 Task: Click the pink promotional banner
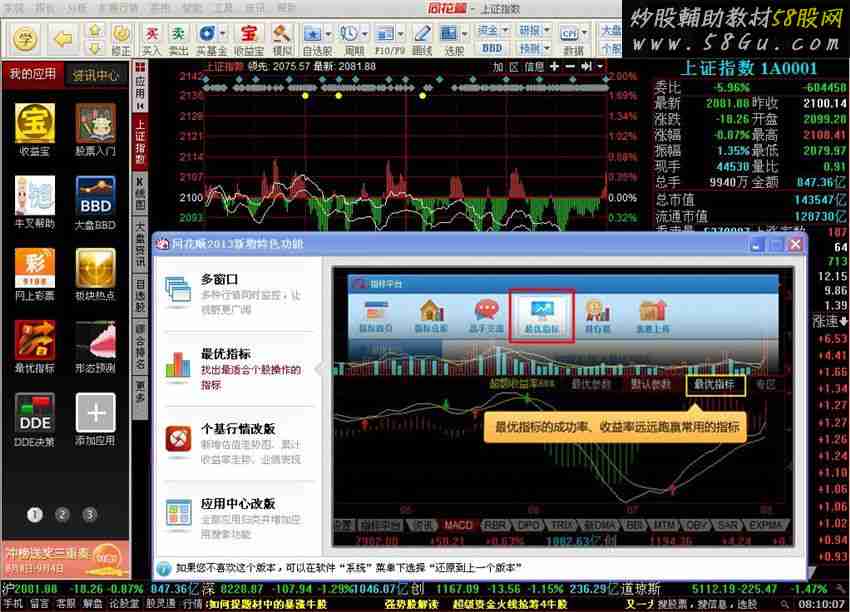[66, 559]
